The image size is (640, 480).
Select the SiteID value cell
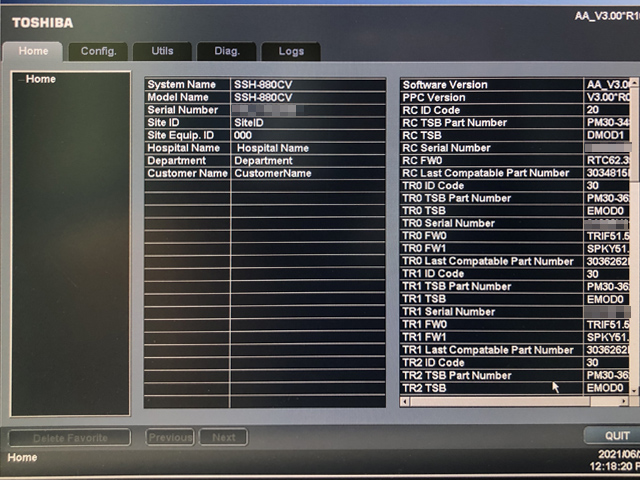308,122
